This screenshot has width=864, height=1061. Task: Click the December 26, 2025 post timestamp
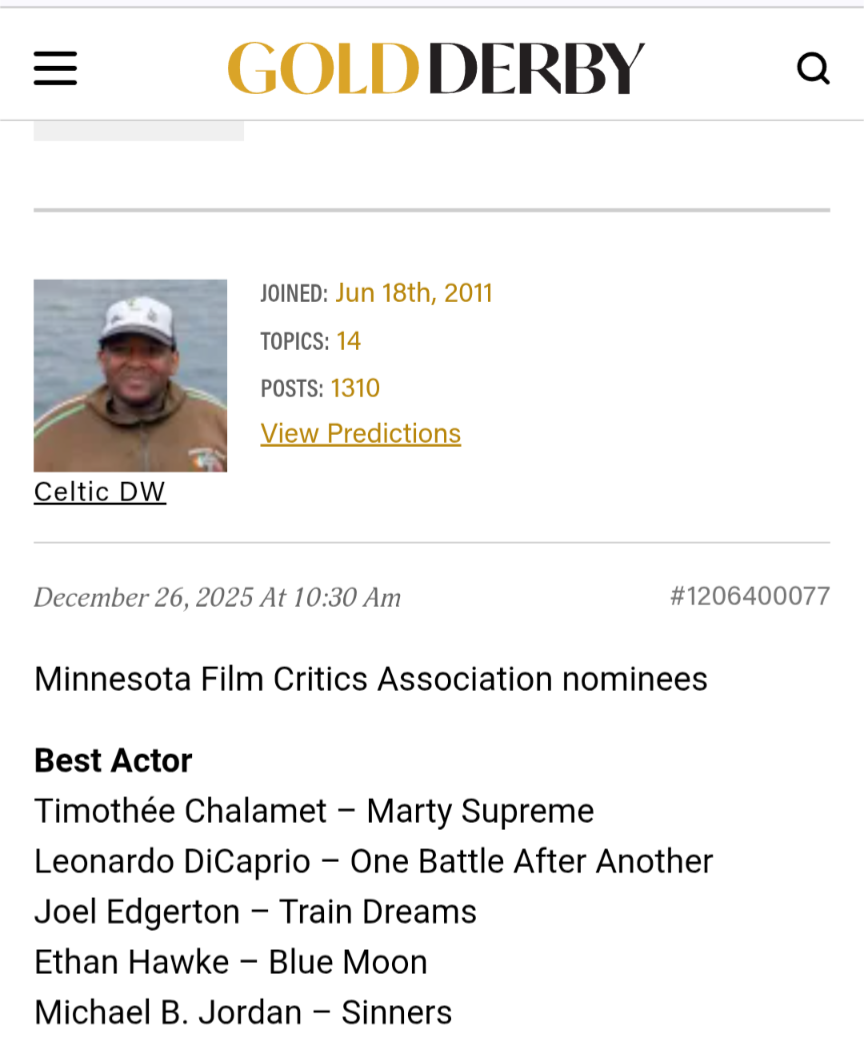pyautogui.click(x=217, y=598)
